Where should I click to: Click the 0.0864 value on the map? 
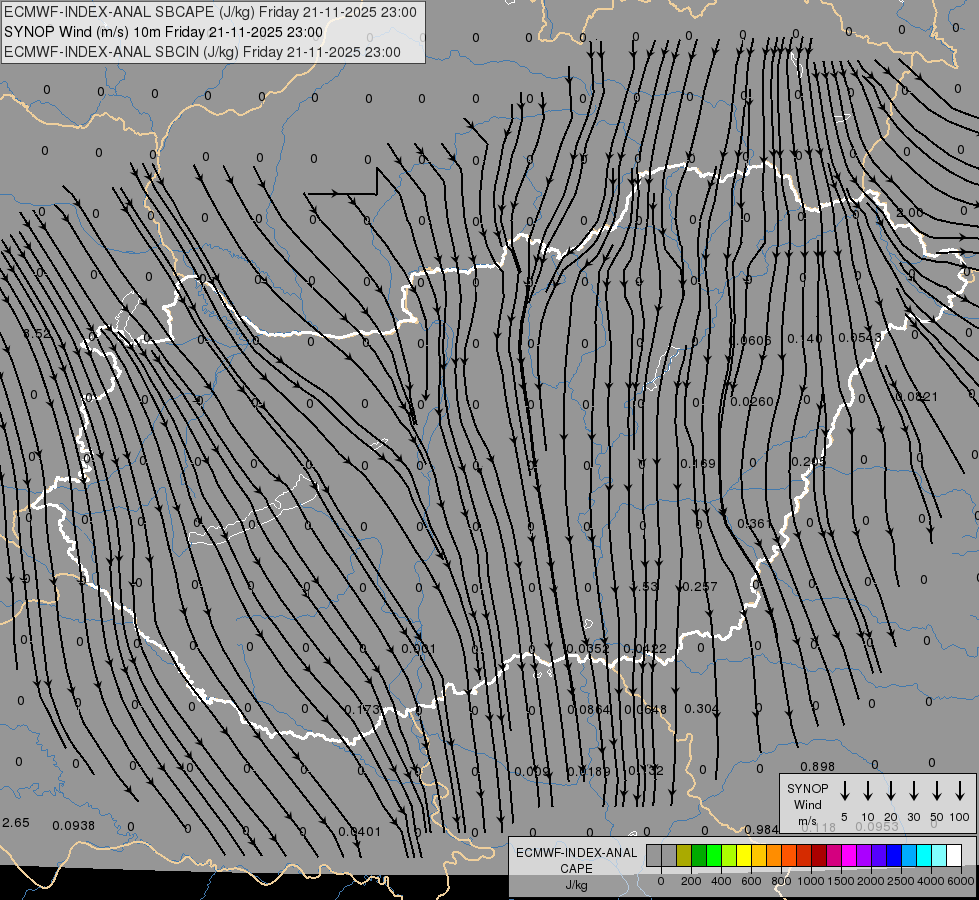coord(588,710)
